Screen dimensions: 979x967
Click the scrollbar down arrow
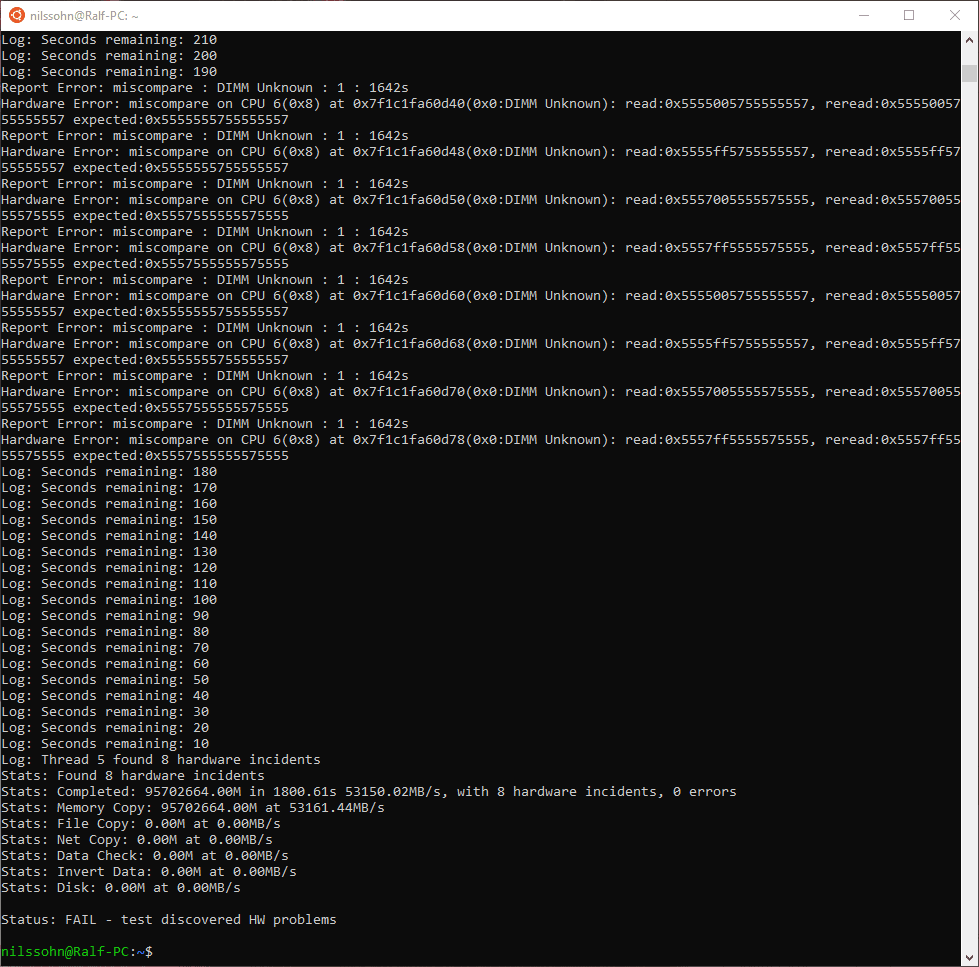(969, 958)
